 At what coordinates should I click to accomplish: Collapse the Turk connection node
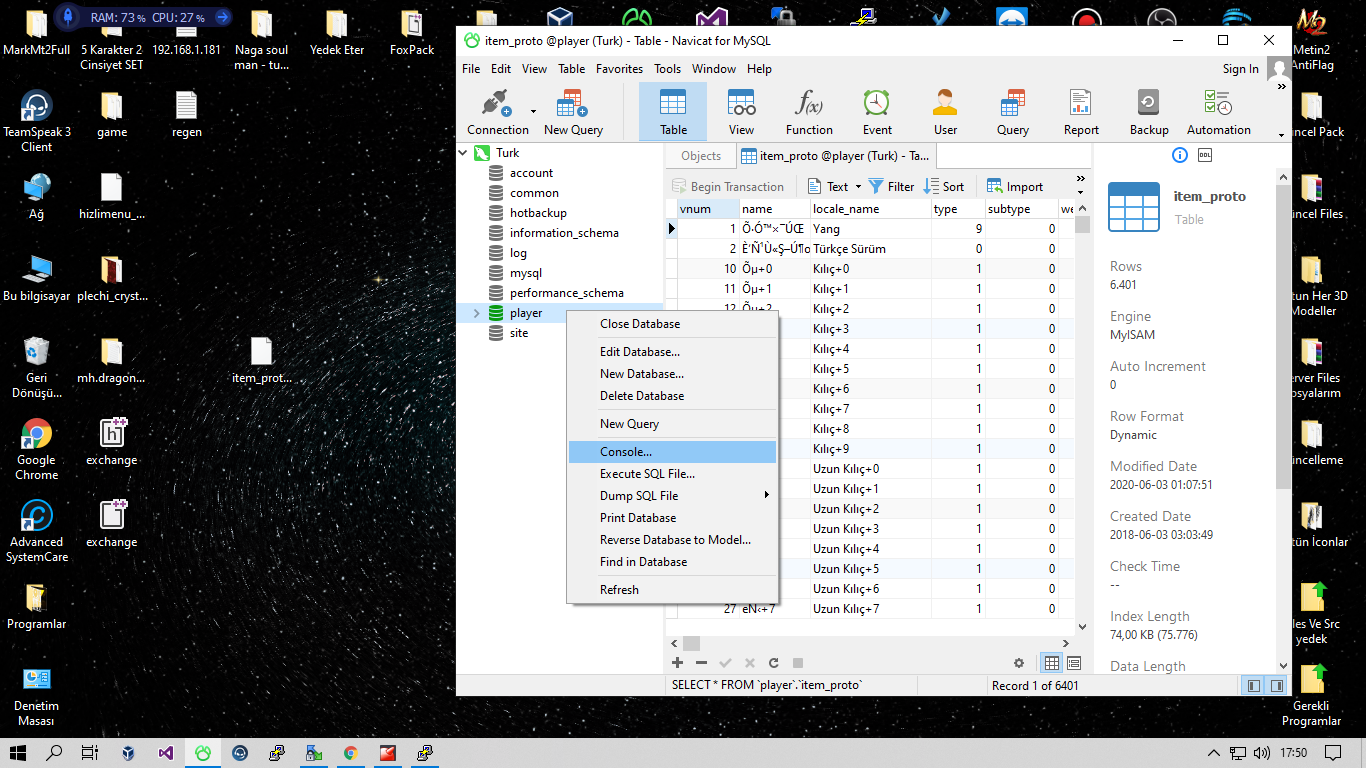[x=463, y=153]
